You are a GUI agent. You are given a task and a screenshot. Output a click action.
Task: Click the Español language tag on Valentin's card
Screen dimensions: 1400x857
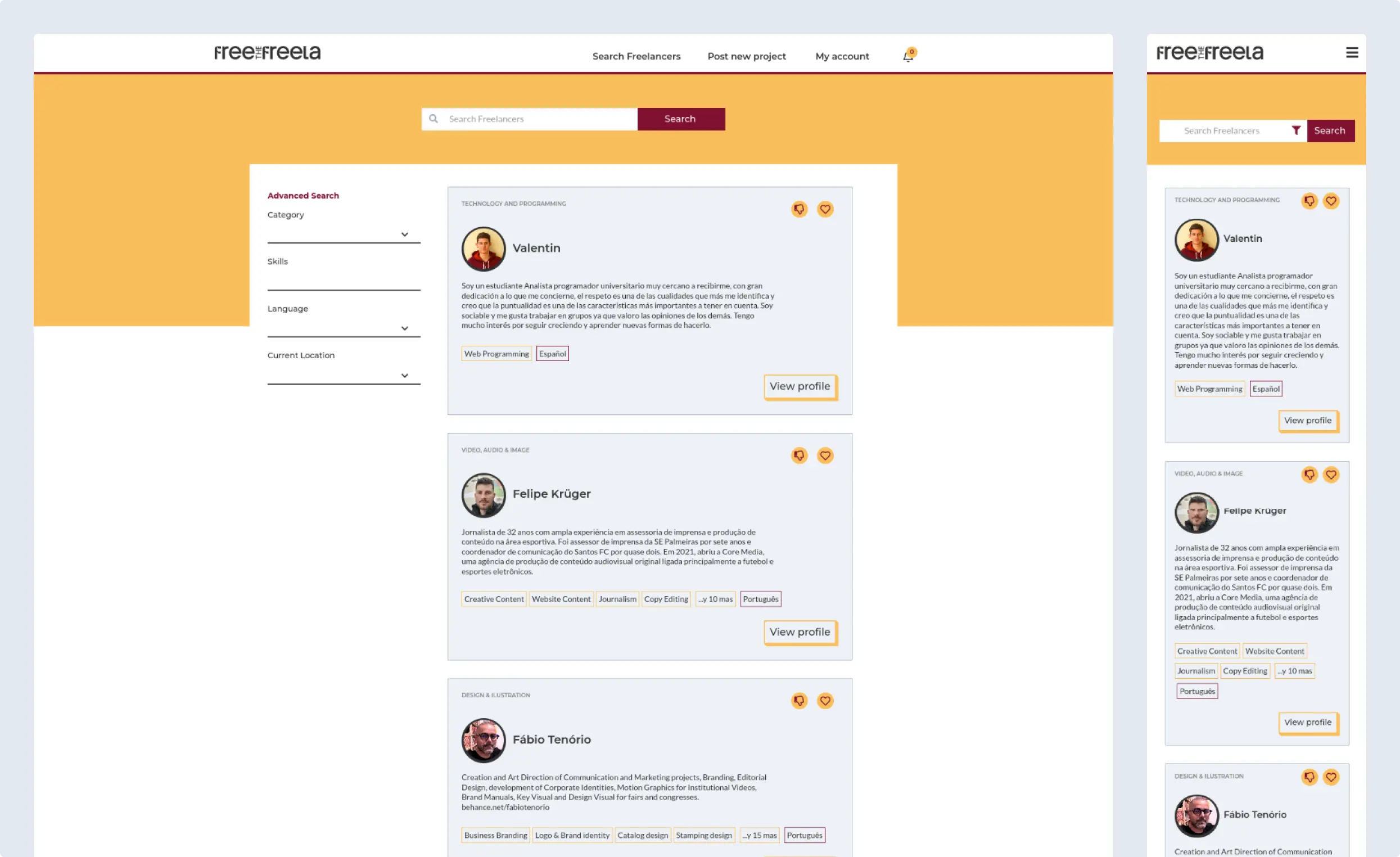pos(552,354)
